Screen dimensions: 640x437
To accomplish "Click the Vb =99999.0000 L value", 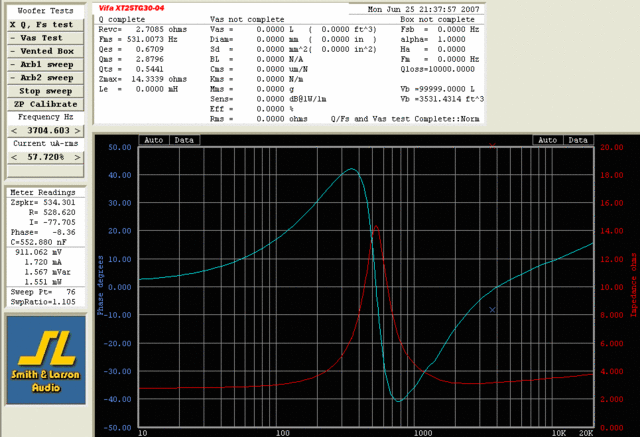I will pyautogui.click(x=438, y=89).
